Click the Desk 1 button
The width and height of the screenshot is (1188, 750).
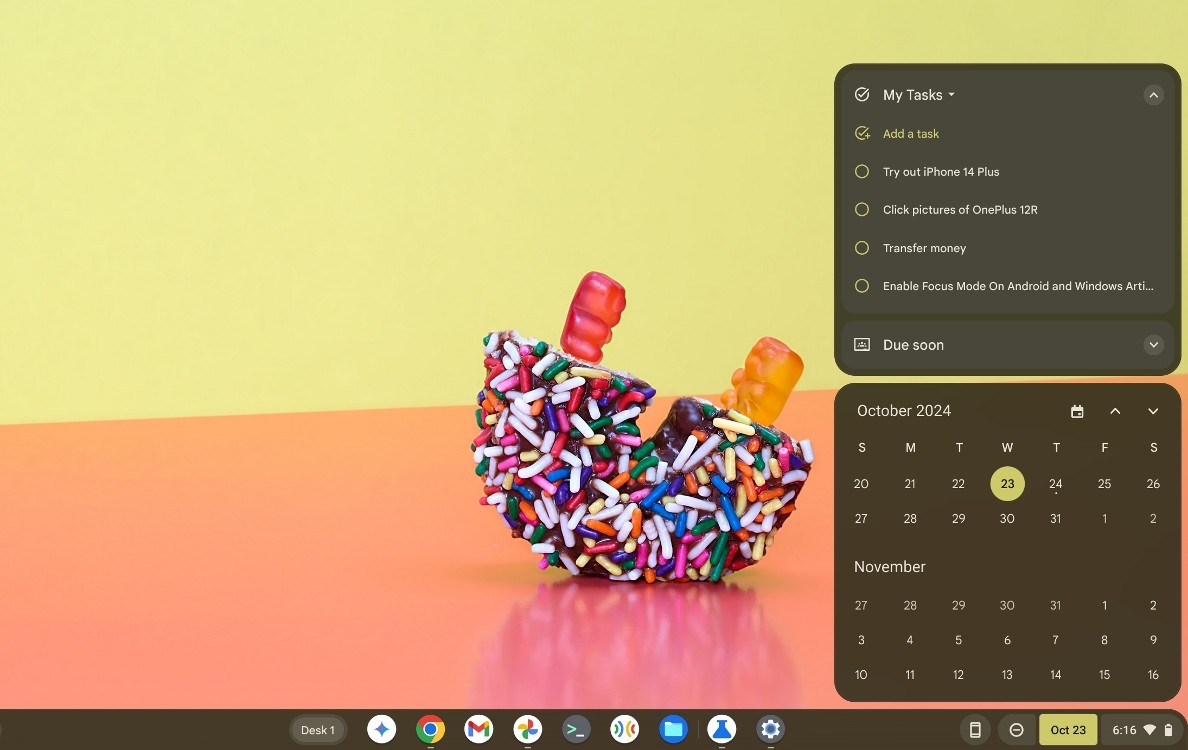pyautogui.click(x=317, y=730)
